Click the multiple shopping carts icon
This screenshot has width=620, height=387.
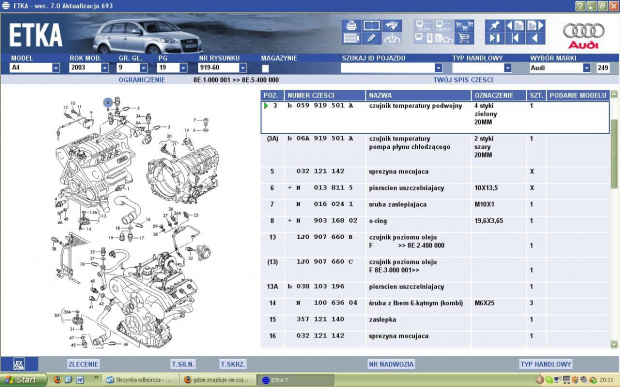464,26
